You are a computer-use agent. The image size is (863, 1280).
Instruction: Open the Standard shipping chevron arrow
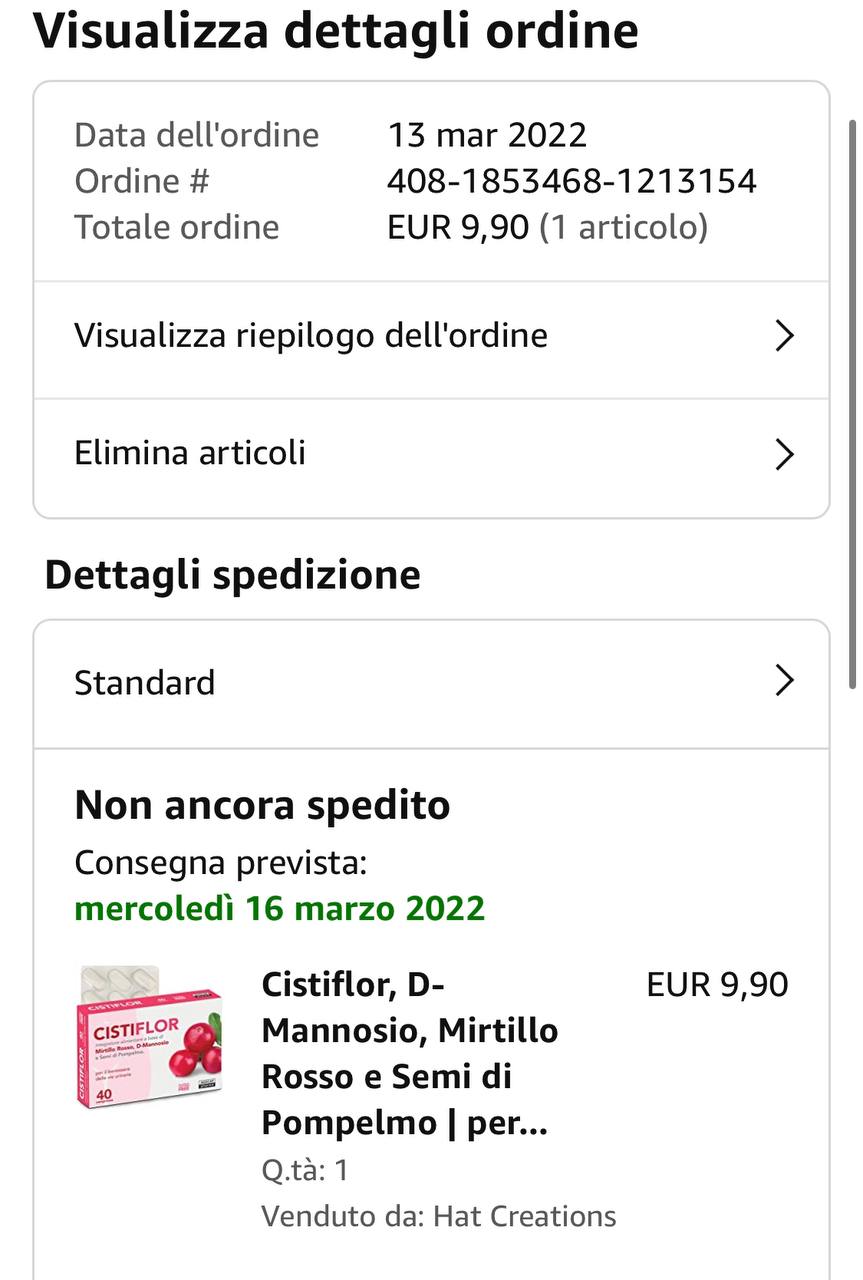tap(785, 682)
